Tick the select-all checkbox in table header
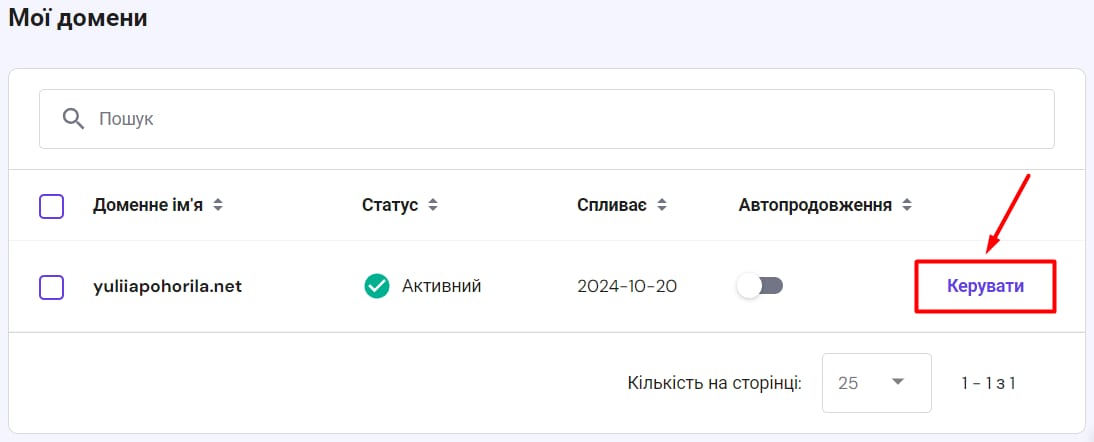This screenshot has height=442, width=1094. (x=52, y=206)
